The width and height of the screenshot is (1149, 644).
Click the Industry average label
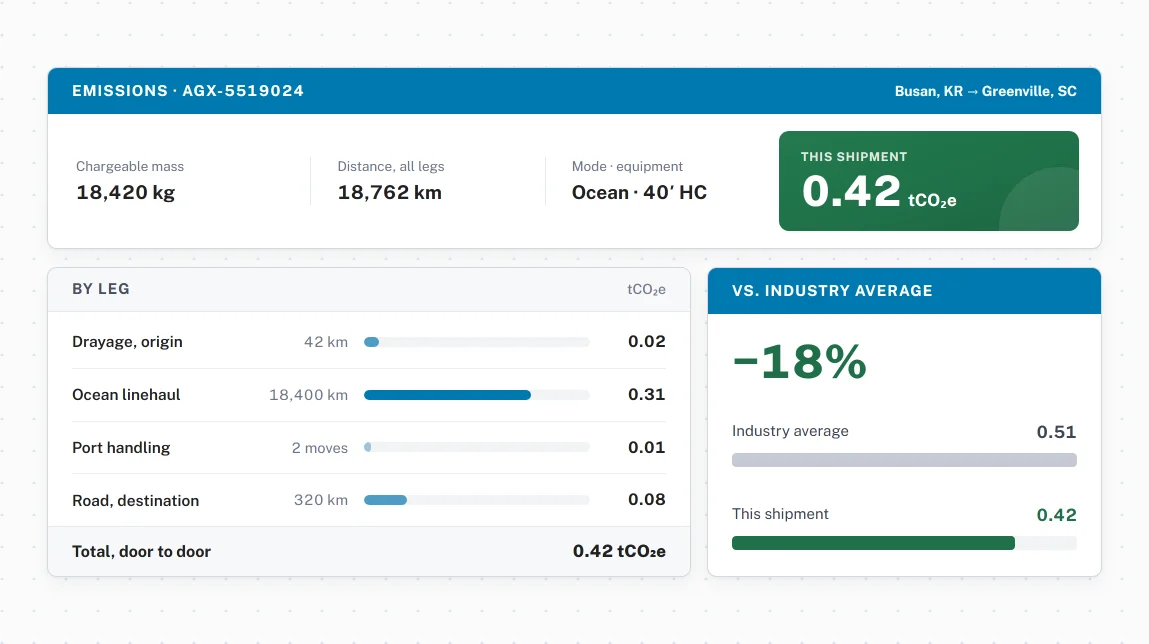tap(790, 431)
